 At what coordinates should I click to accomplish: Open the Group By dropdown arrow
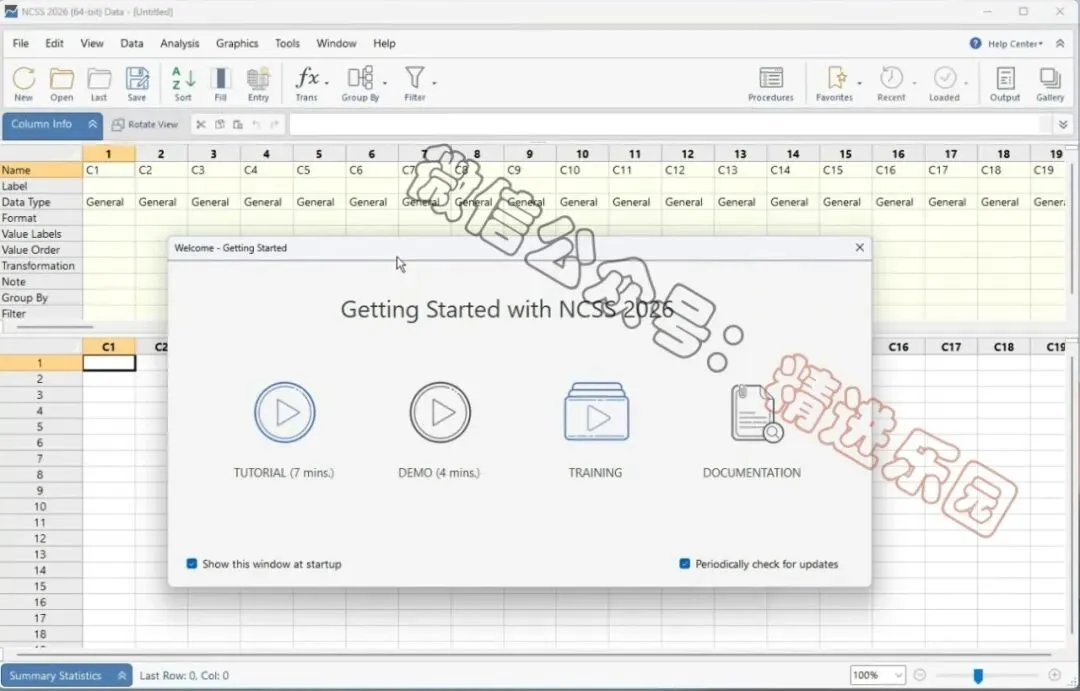click(x=384, y=83)
